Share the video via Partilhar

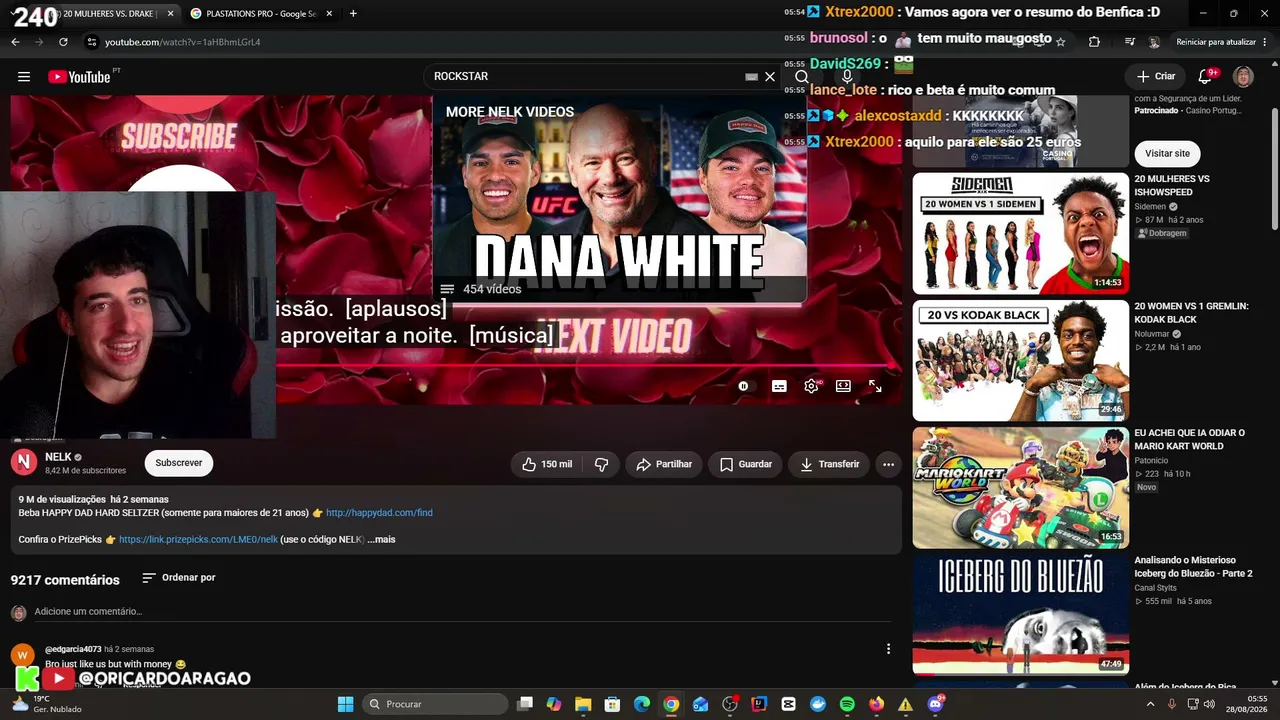tap(664, 464)
